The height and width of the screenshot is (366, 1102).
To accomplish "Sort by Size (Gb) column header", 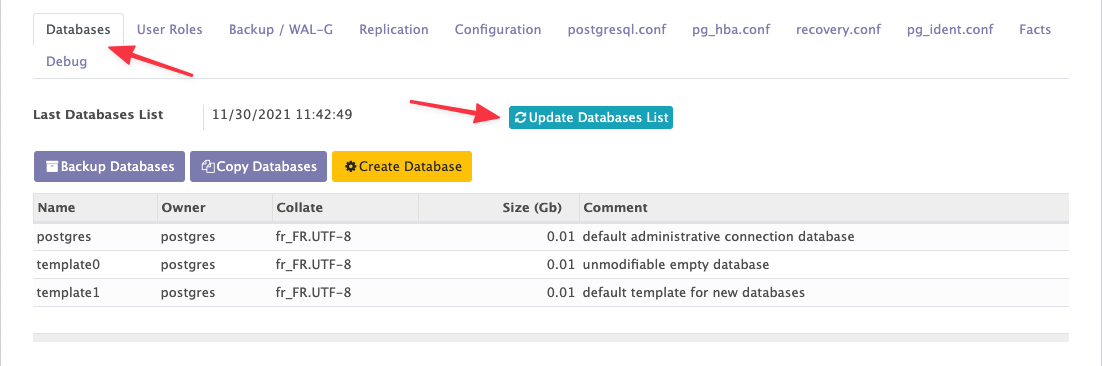I will point(498,208).
